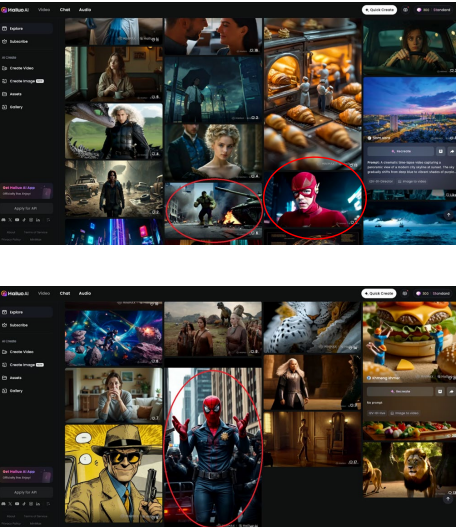
Task: Click the back-to-top arrow near the lion thumbnail
Action: tap(448, 499)
